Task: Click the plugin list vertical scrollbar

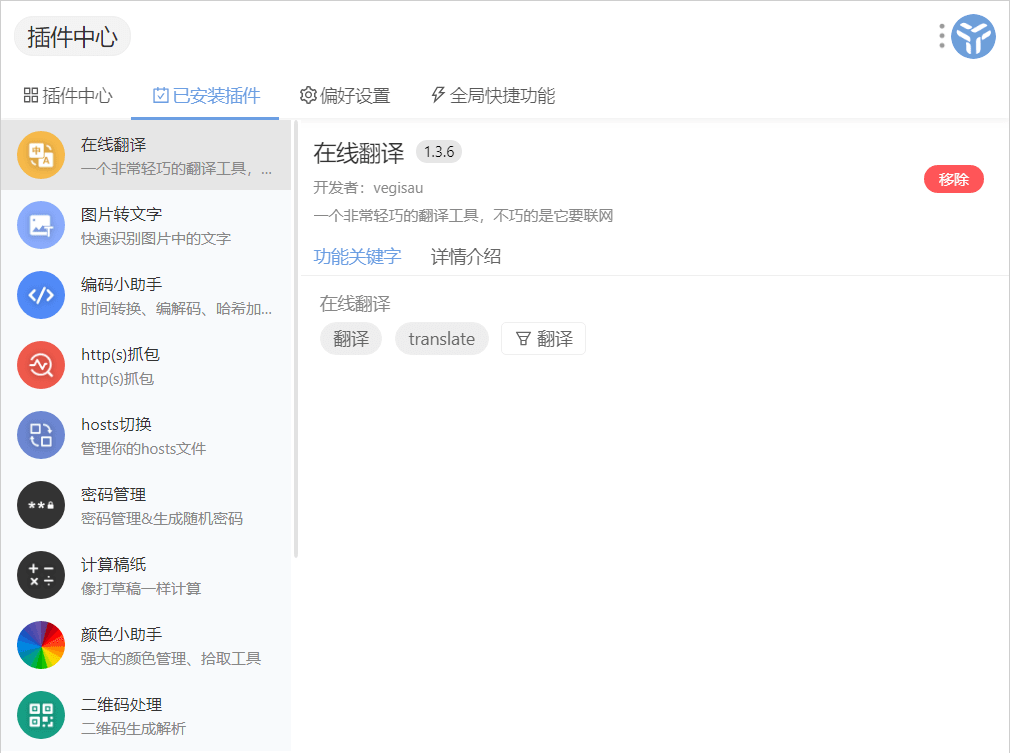Action: point(295,340)
